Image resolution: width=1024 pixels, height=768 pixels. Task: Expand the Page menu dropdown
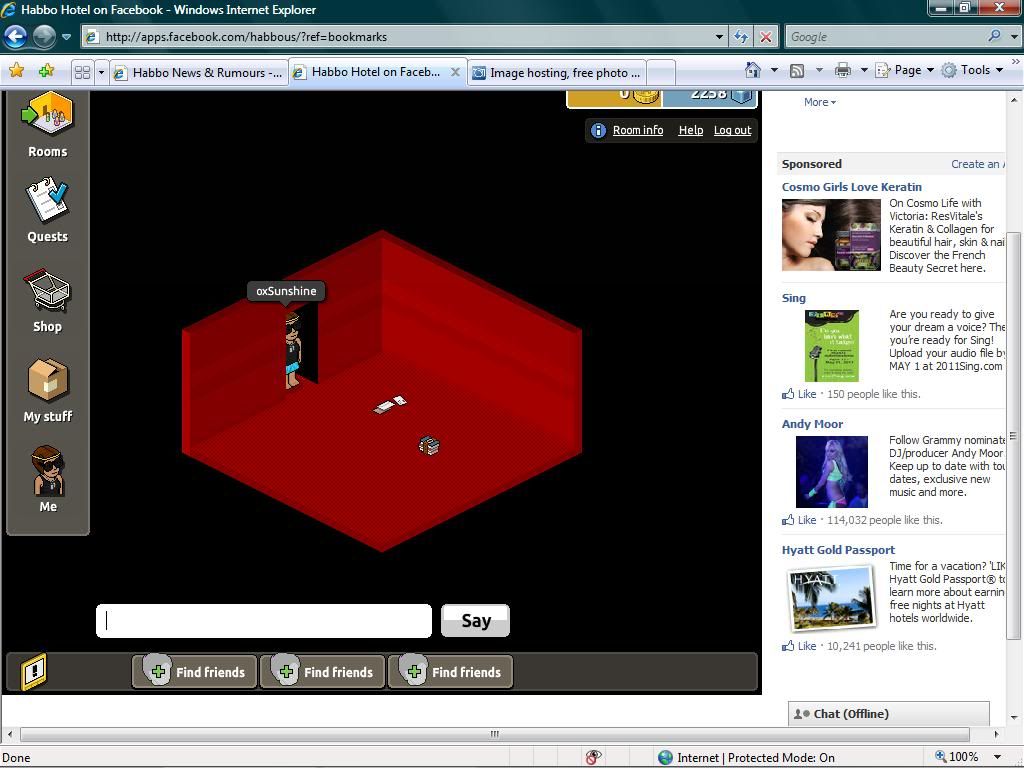click(908, 70)
